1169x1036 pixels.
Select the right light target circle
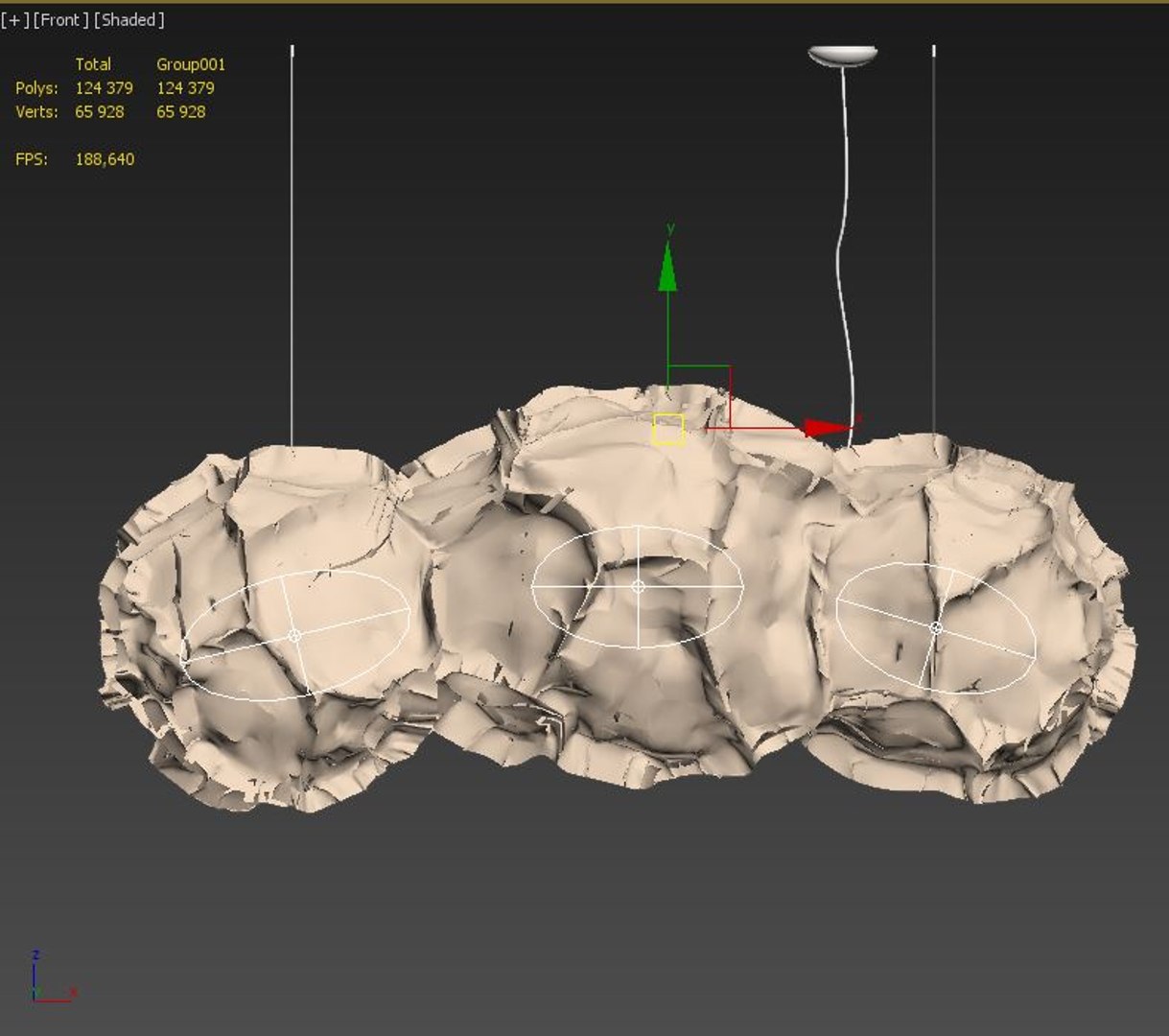click(x=936, y=627)
